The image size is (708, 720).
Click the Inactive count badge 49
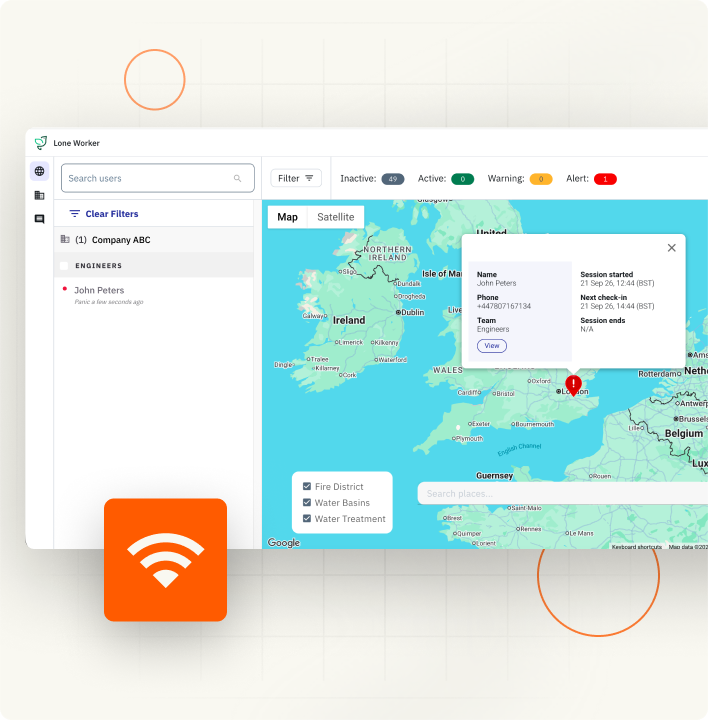(393, 179)
